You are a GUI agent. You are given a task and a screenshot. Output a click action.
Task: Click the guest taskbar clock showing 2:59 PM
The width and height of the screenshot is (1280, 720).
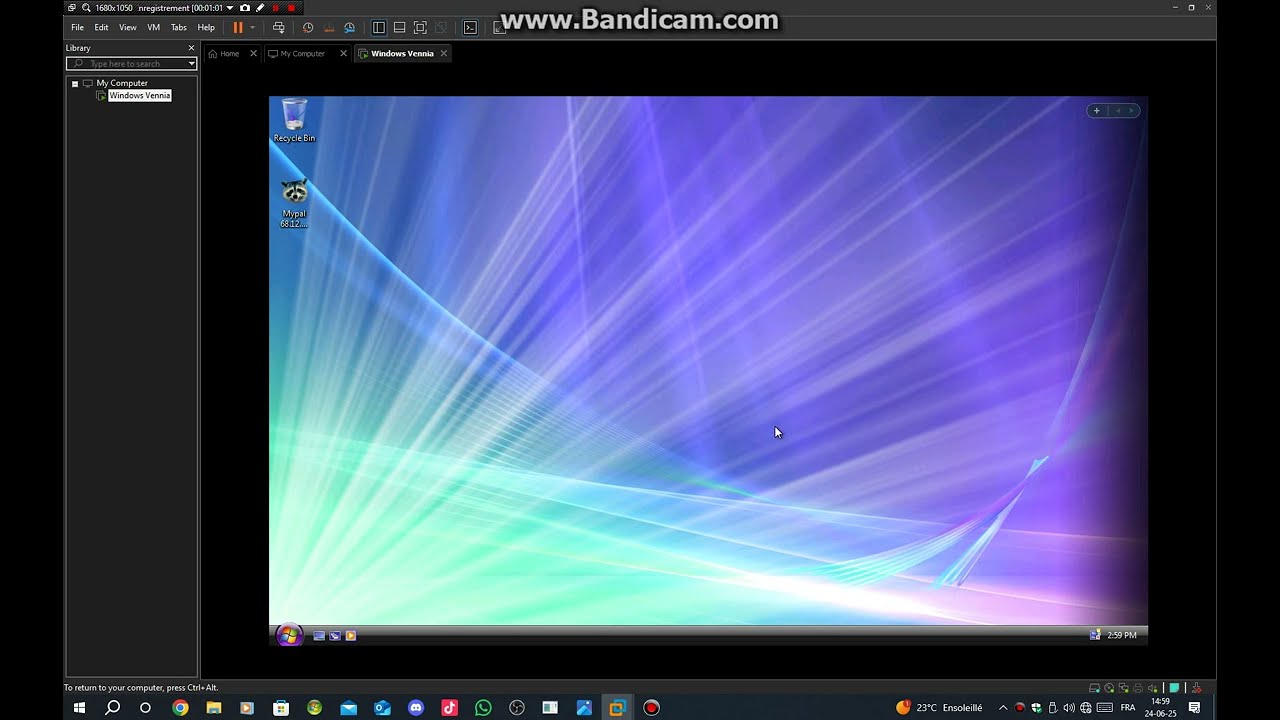[1121, 635]
